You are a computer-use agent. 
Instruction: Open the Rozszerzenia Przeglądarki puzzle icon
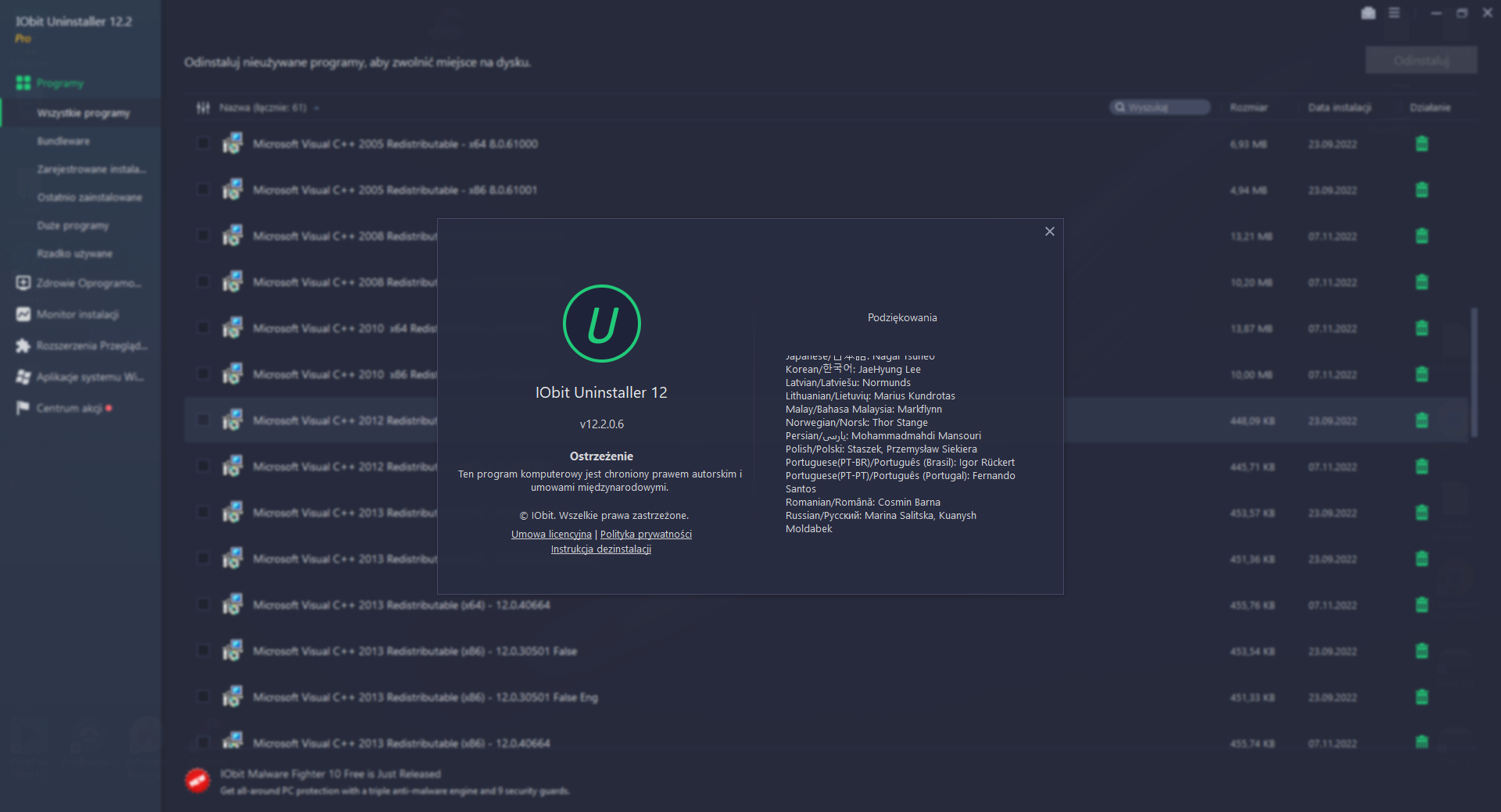[x=23, y=345]
